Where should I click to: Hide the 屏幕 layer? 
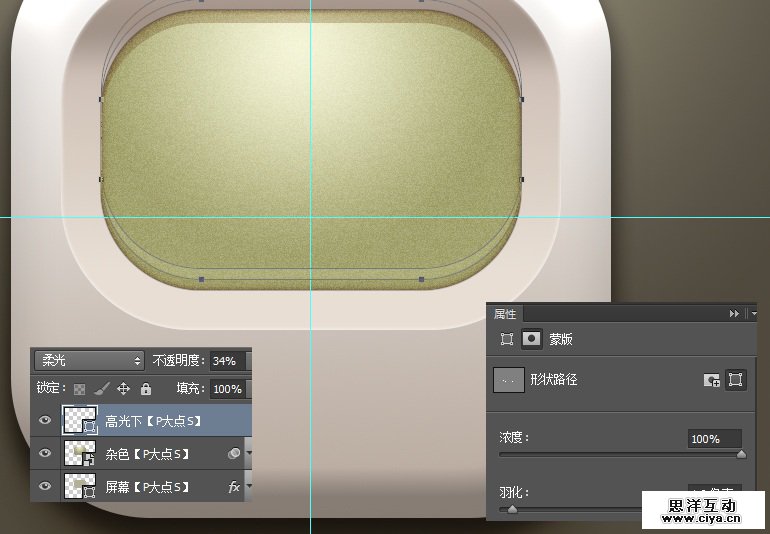(45, 487)
